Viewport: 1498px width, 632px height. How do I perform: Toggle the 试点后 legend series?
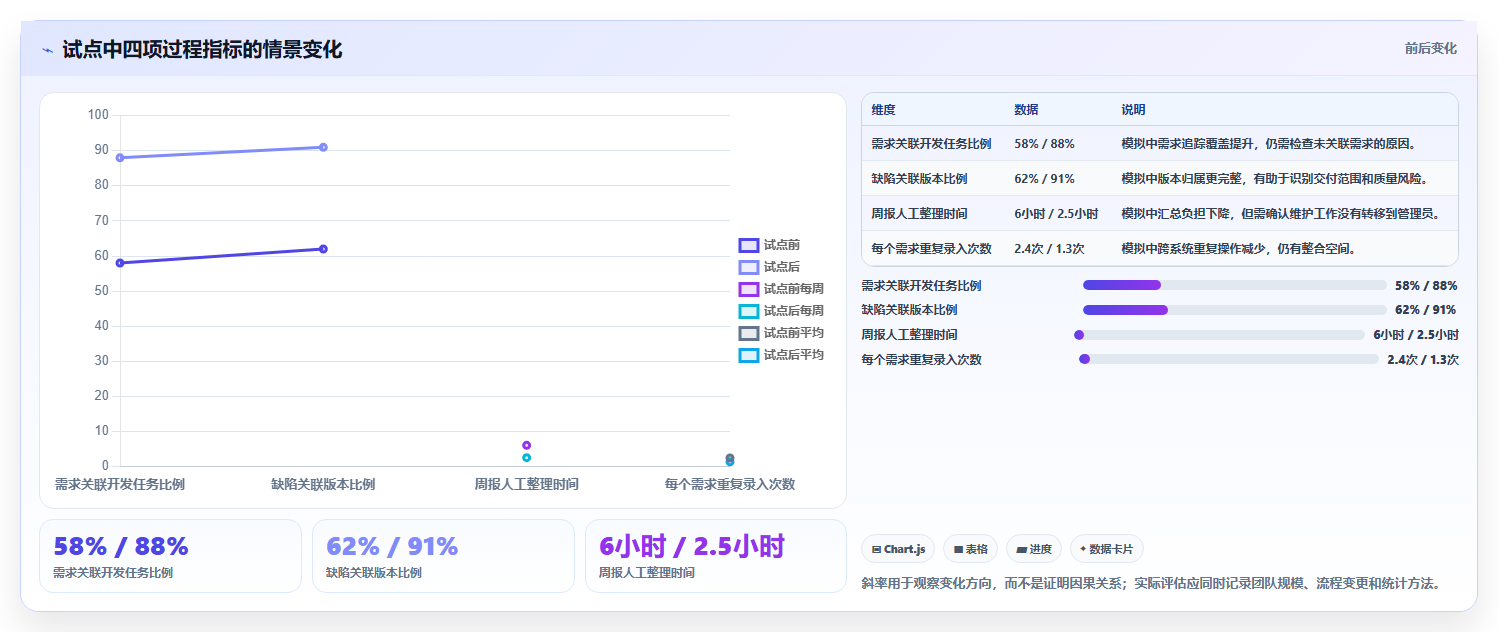769,267
